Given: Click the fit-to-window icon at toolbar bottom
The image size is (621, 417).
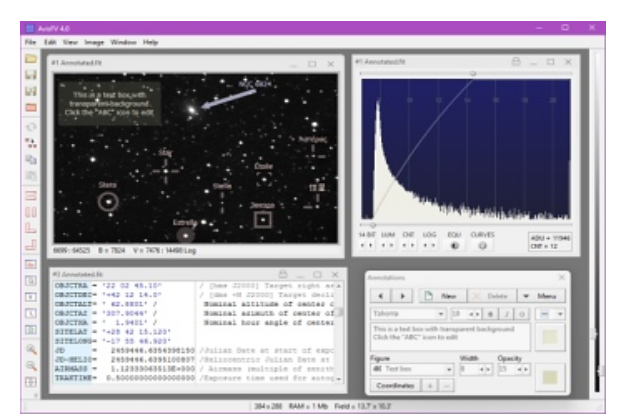Looking at the screenshot, I should 31,382.
